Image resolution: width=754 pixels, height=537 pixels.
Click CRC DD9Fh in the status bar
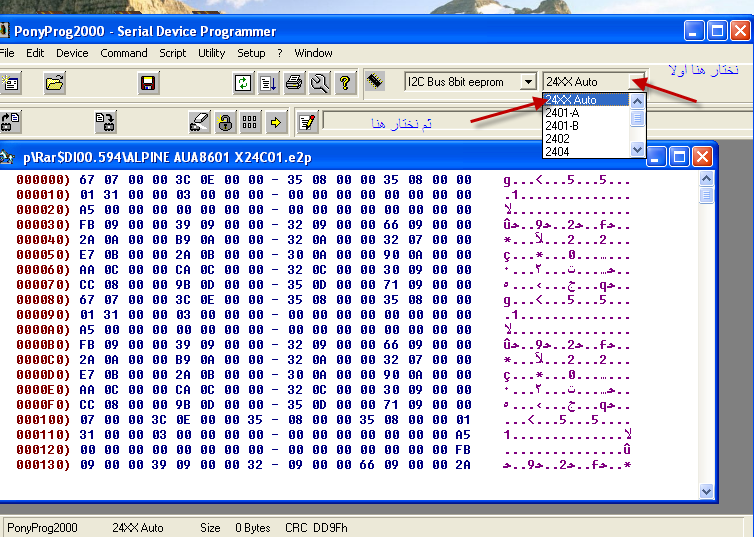click(x=316, y=528)
